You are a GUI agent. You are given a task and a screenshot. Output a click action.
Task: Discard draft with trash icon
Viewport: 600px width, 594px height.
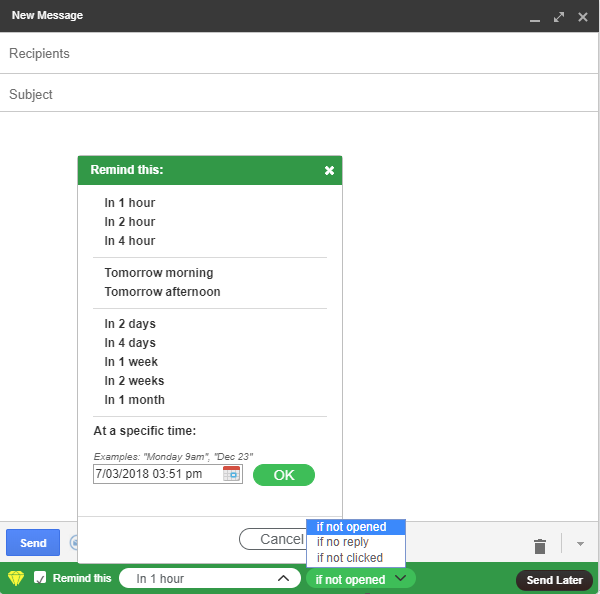(x=540, y=546)
